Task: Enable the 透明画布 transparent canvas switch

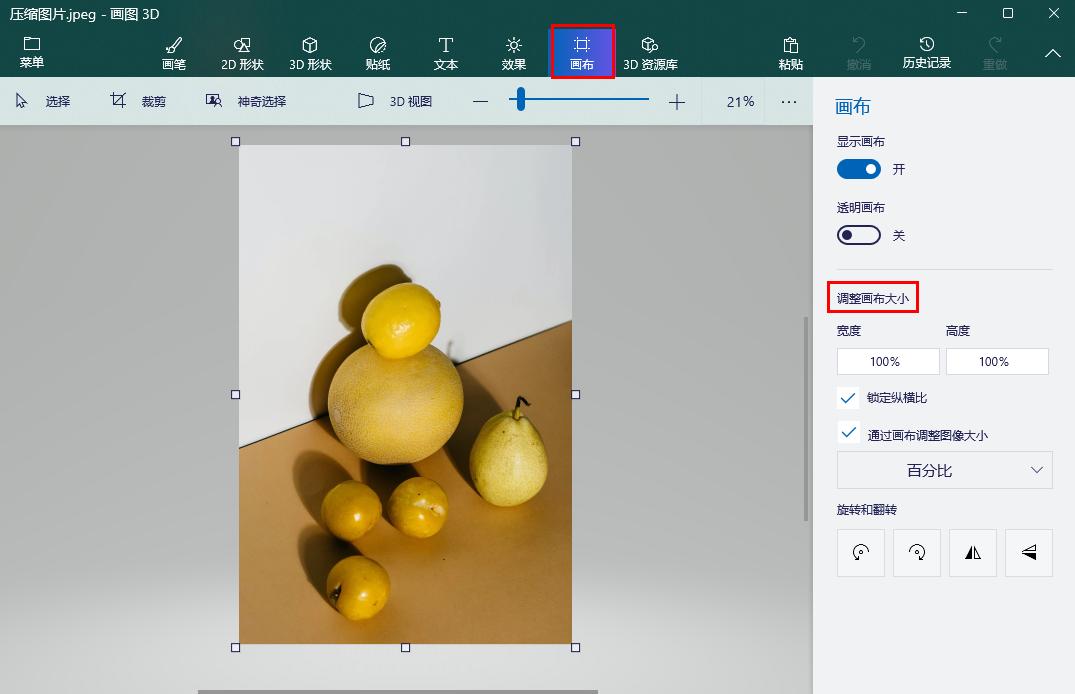Action: (x=858, y=235)
